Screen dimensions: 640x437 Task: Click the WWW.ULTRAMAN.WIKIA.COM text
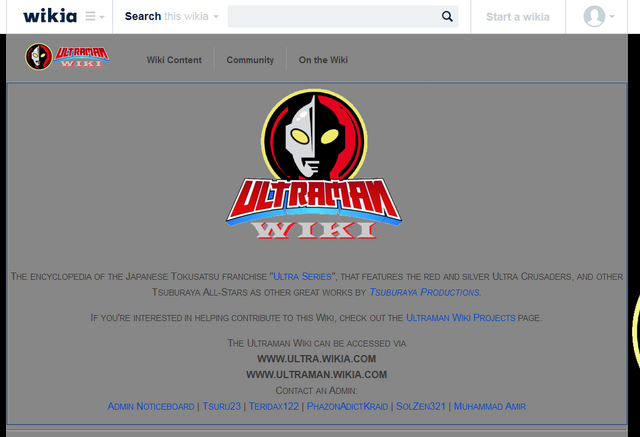click(316, 375)
